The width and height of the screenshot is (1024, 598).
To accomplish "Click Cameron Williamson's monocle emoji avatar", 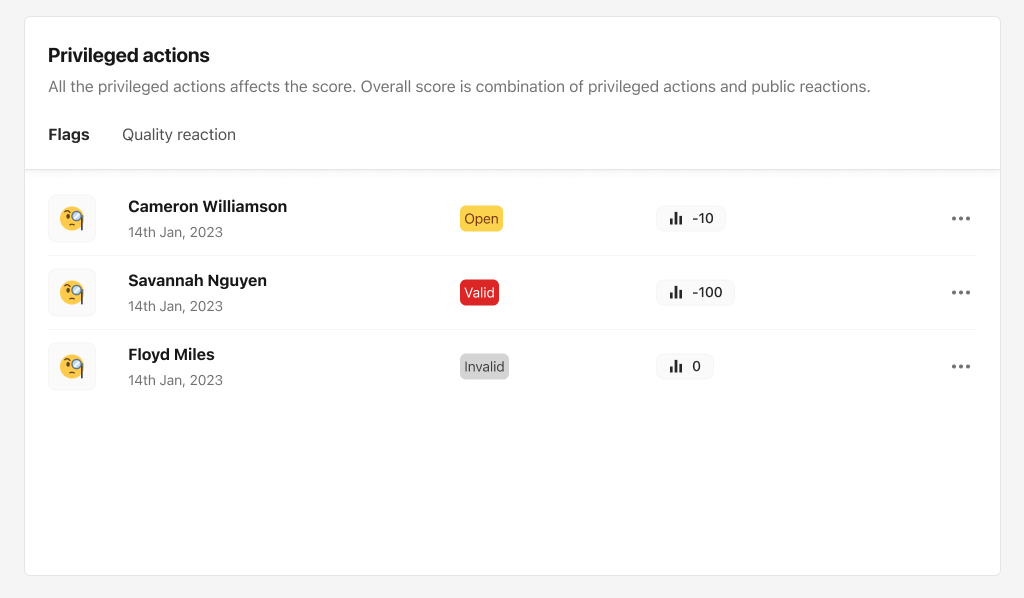I will point(71,218).
